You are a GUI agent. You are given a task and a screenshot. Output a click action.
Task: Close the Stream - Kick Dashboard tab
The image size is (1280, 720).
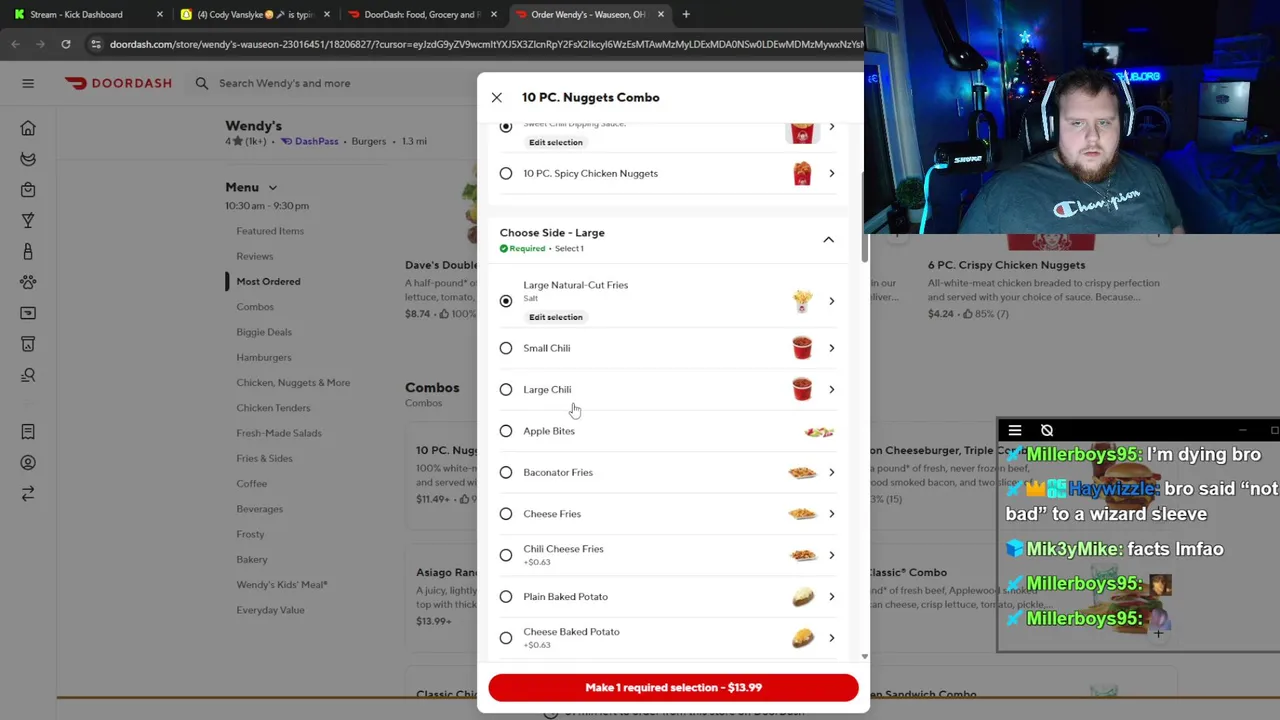pyautogui.click(x=160, y=14)
